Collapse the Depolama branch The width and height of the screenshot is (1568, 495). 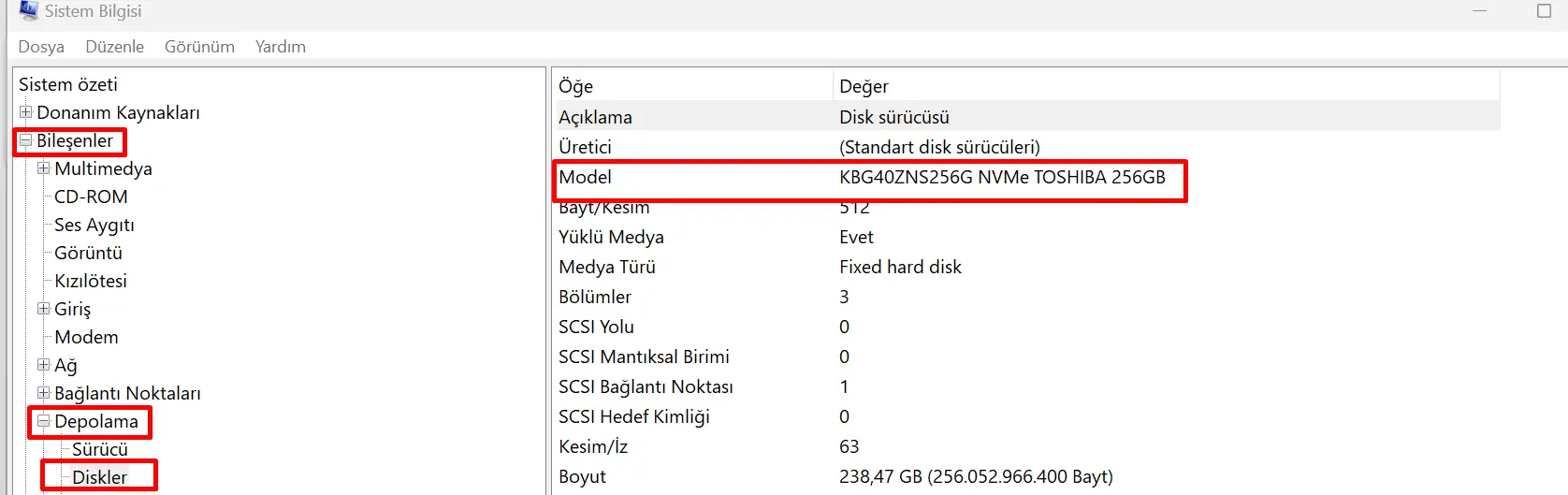click(x=44, y=421)
